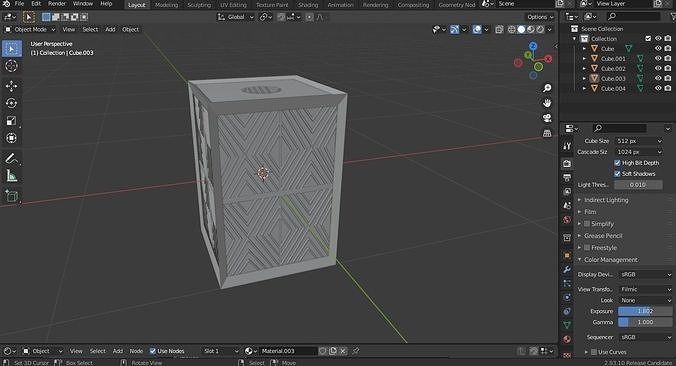Select the Rotate tool
This screenshot has width=676, height=366.
tap(12, 103)
